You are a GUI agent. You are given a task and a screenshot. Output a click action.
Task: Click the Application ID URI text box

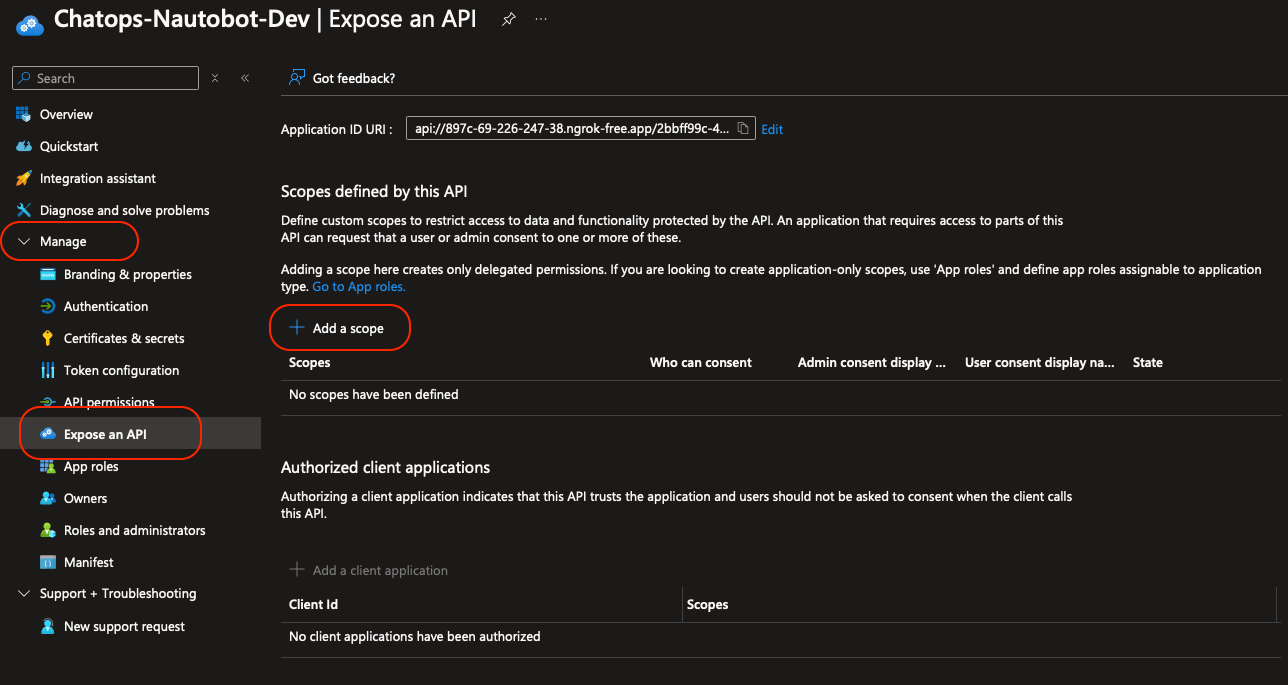580,129
